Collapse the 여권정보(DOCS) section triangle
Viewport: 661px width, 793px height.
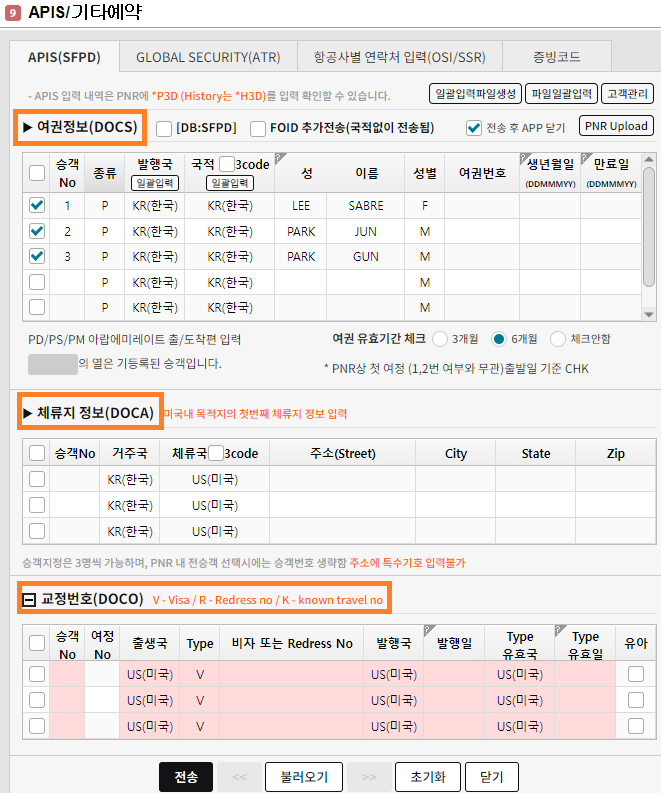[28, 128]
